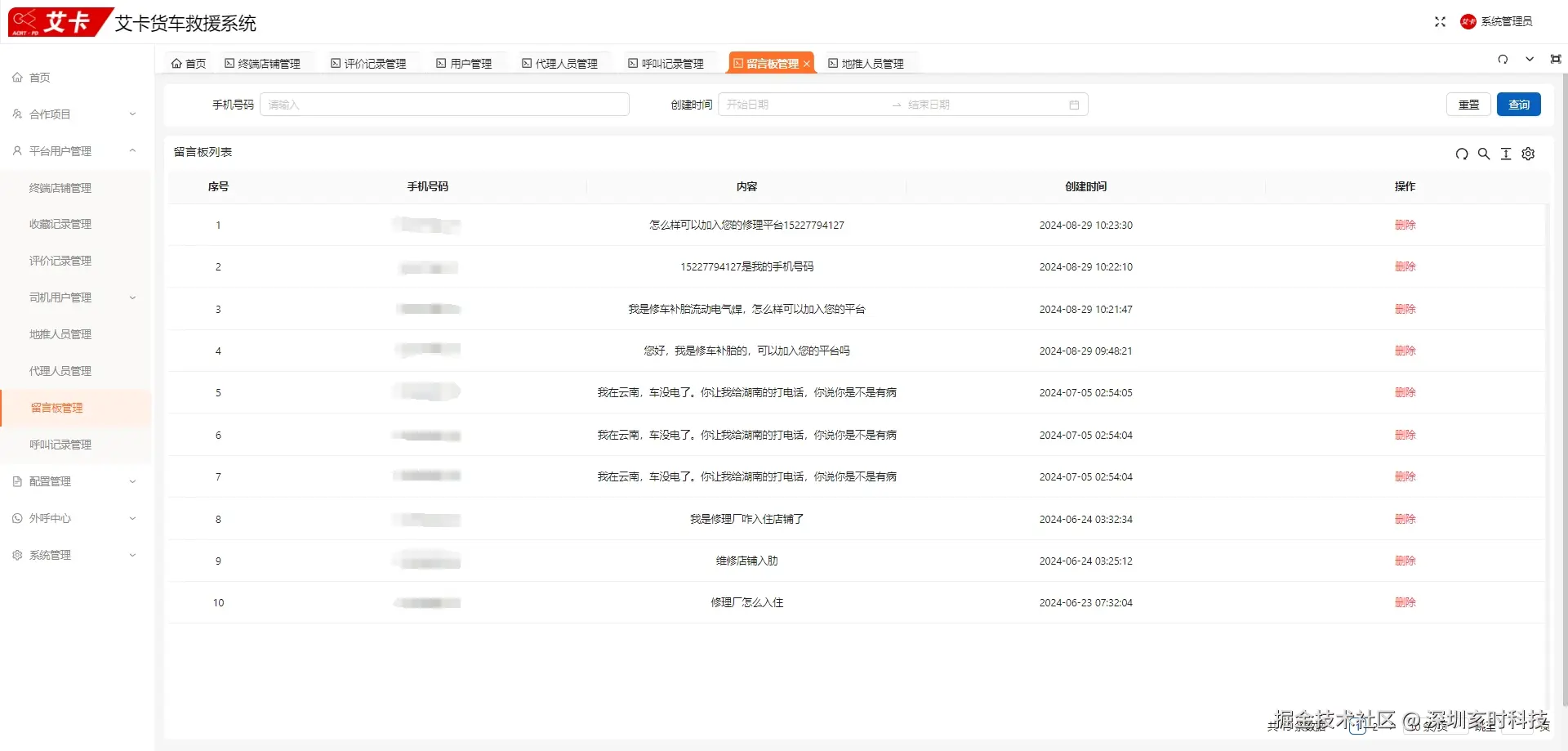Delete row 8 message via 删除
The height and width of the screenshot is (751, 1568).
(1405, 520)
